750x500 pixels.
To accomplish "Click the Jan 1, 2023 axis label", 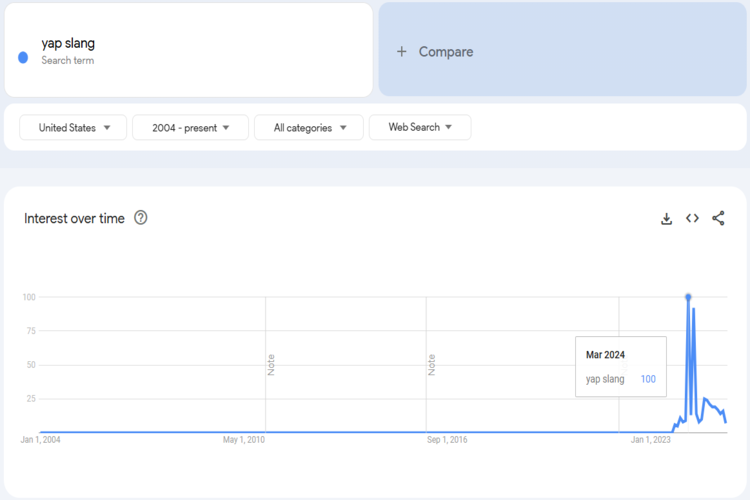I will [651, 440].
